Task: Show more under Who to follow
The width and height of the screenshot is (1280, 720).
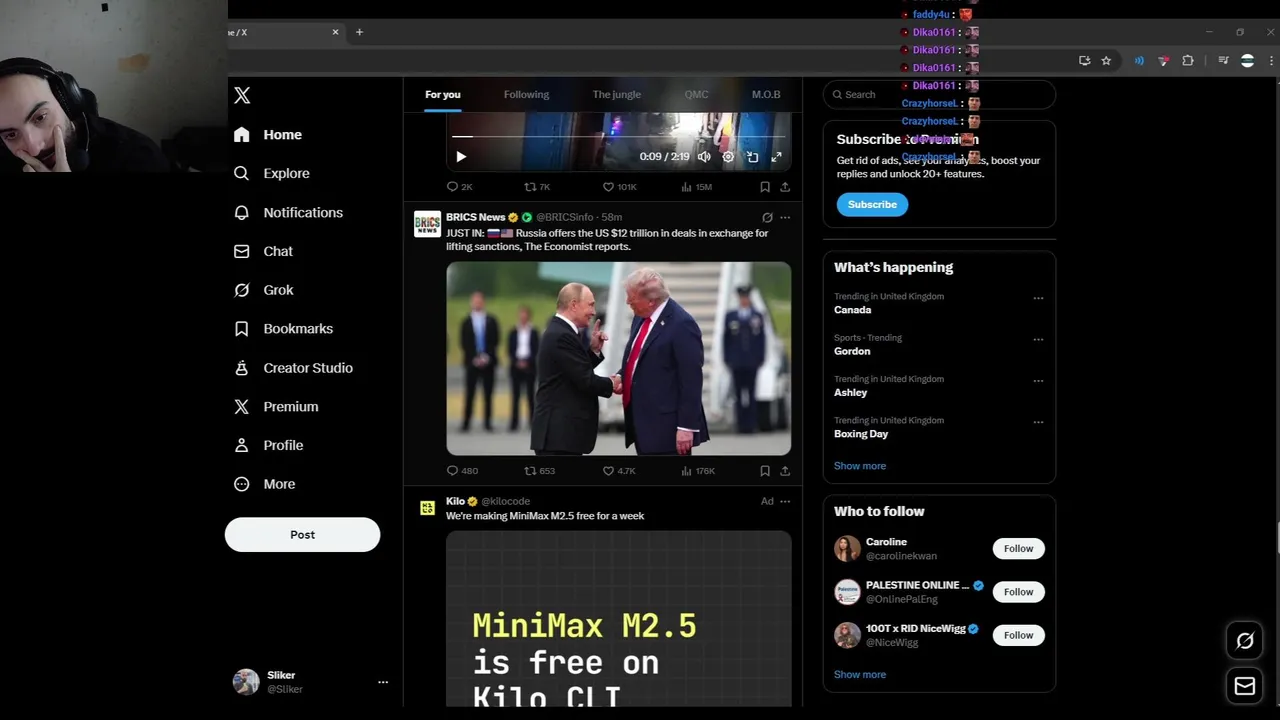Action: pyautogui.click(x=860, y=675)
